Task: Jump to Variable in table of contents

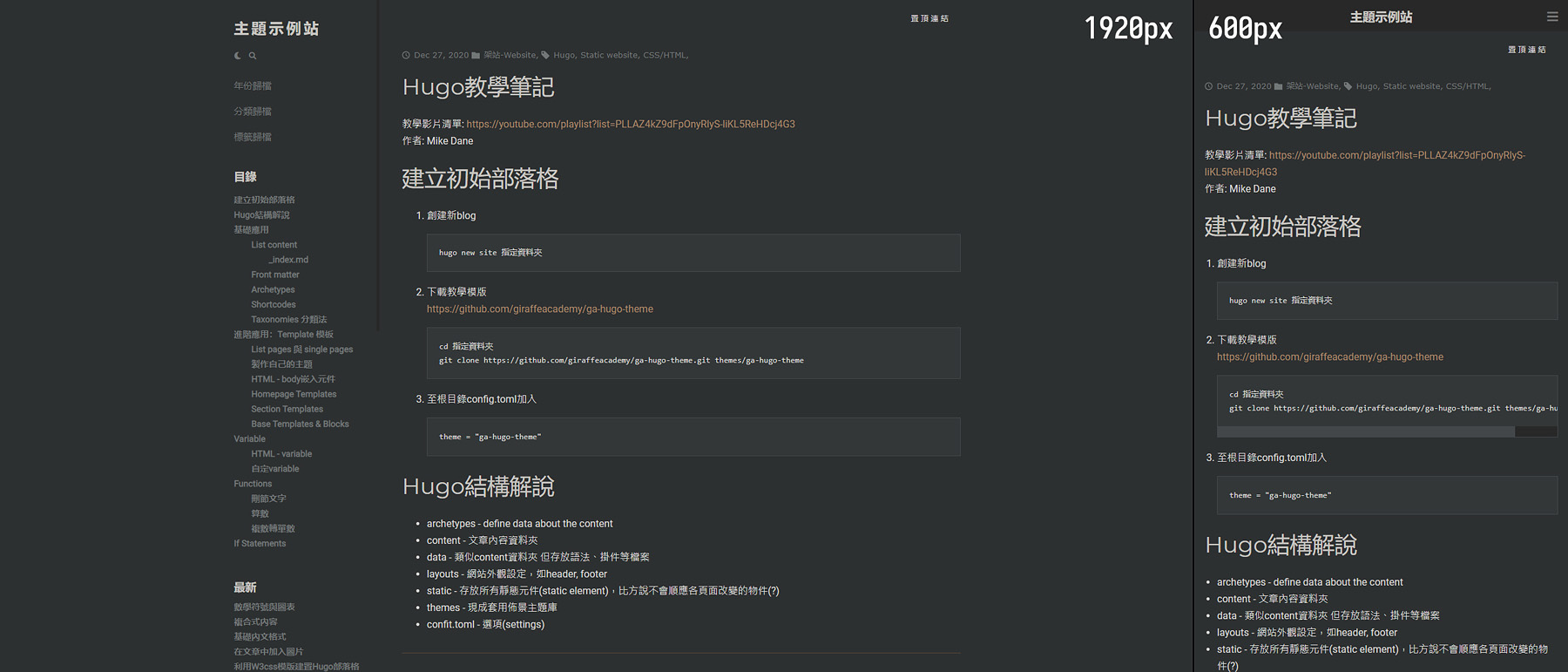Action: pos(249,438)
